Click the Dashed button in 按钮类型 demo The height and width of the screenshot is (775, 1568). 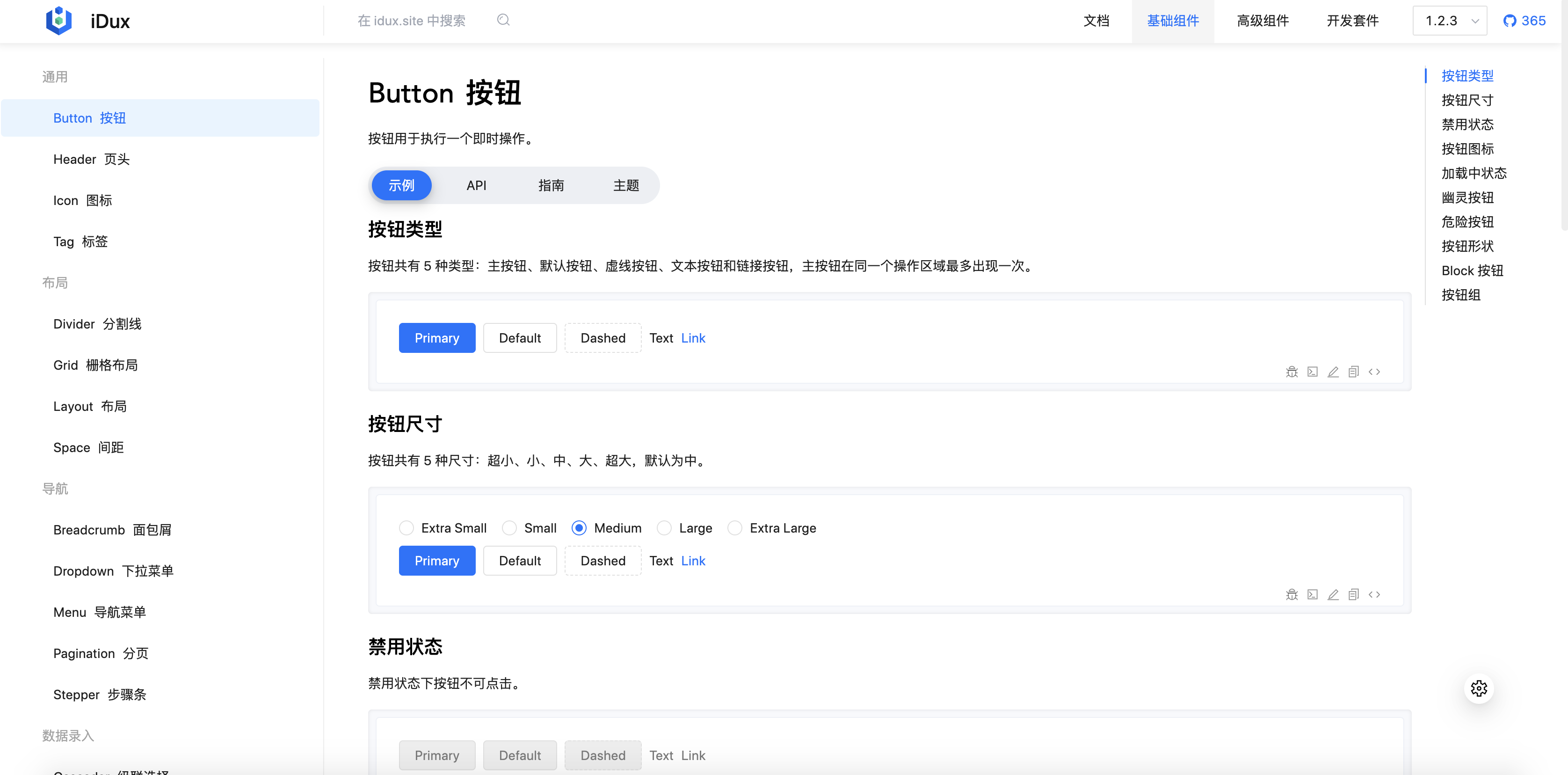click(603, 338)
